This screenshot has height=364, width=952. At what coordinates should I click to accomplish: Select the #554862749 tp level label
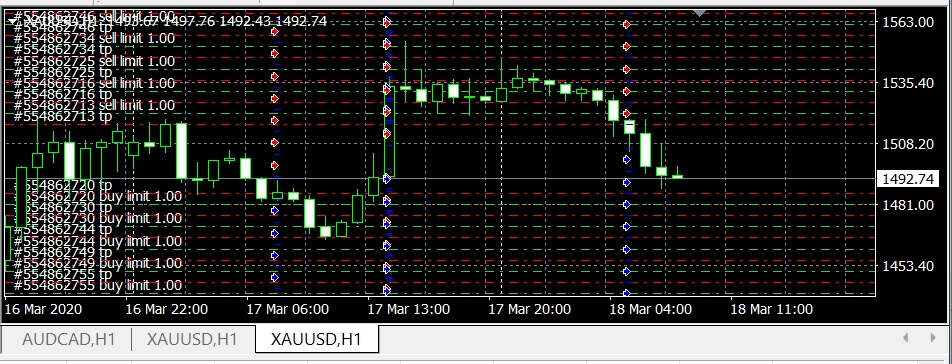tap(63, 252)
